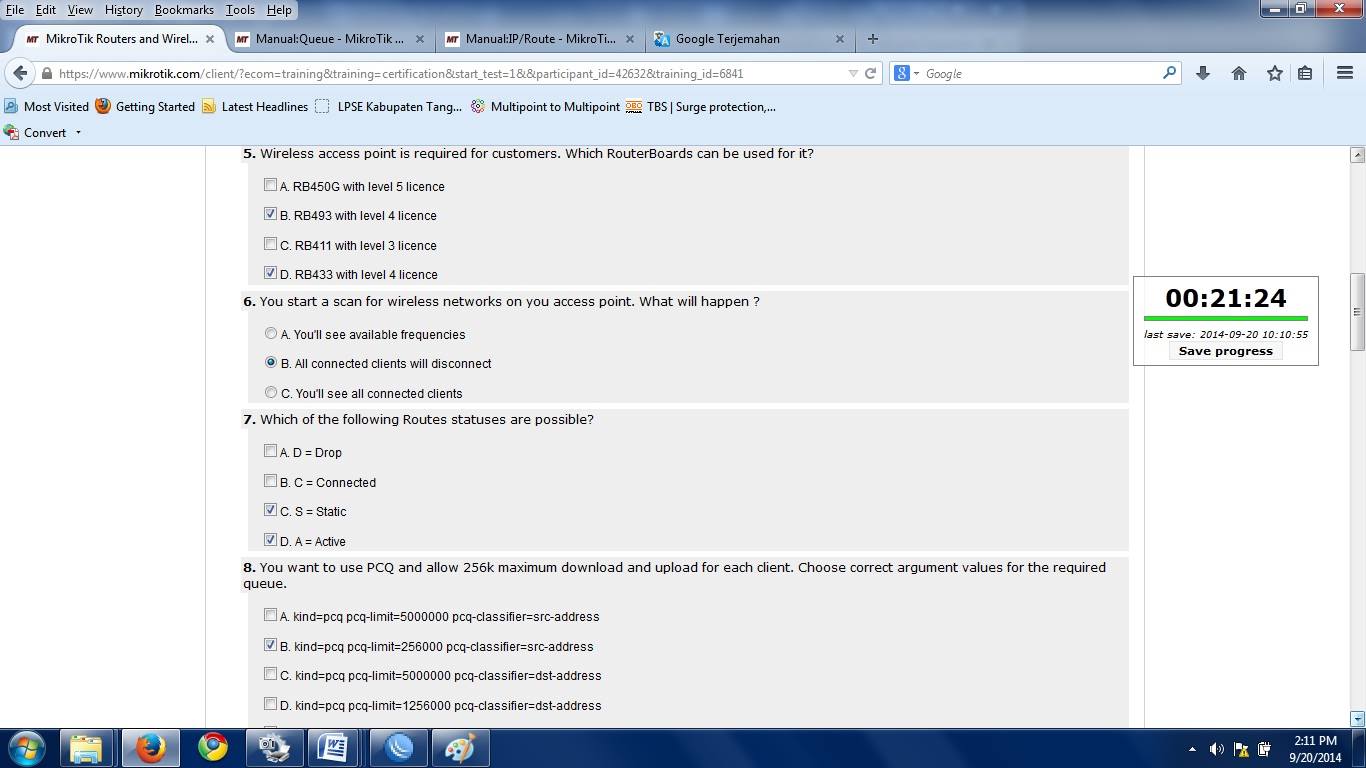Click the search magnifier icon
This screenshot has height=768, width=1366.
(1169, 73)
